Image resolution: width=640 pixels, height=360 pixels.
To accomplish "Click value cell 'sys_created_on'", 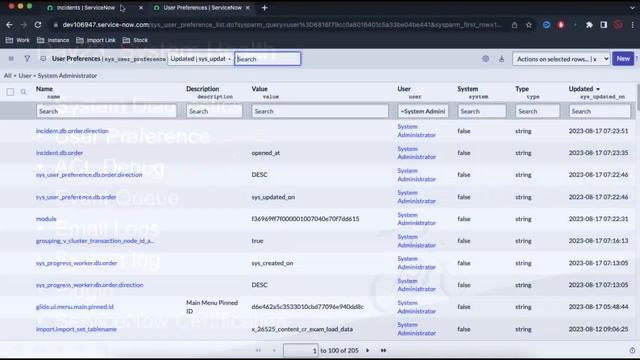I will [272, 263].
